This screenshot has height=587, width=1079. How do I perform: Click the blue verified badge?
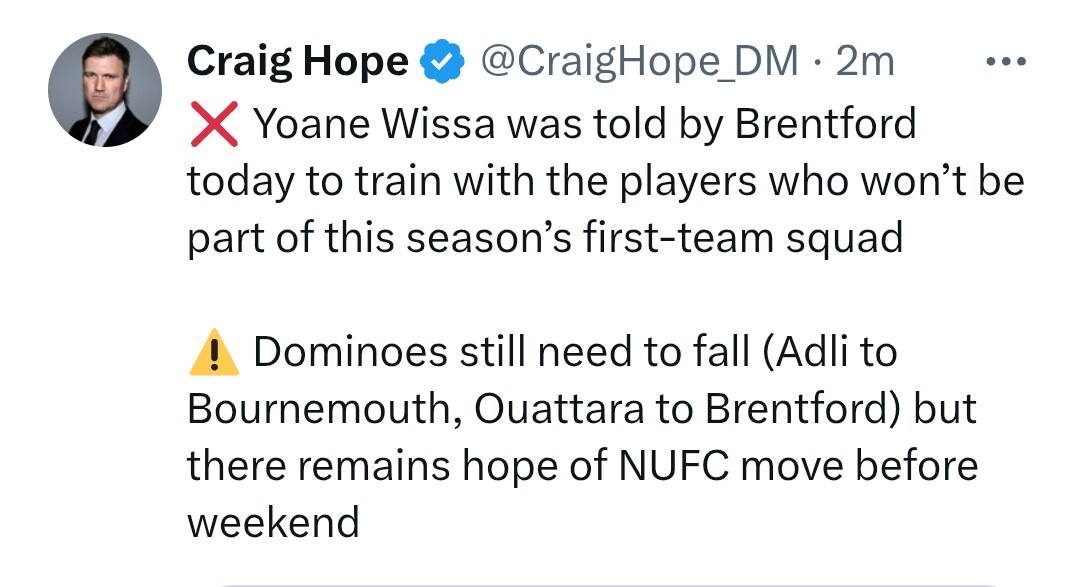(x=442, y=61)
